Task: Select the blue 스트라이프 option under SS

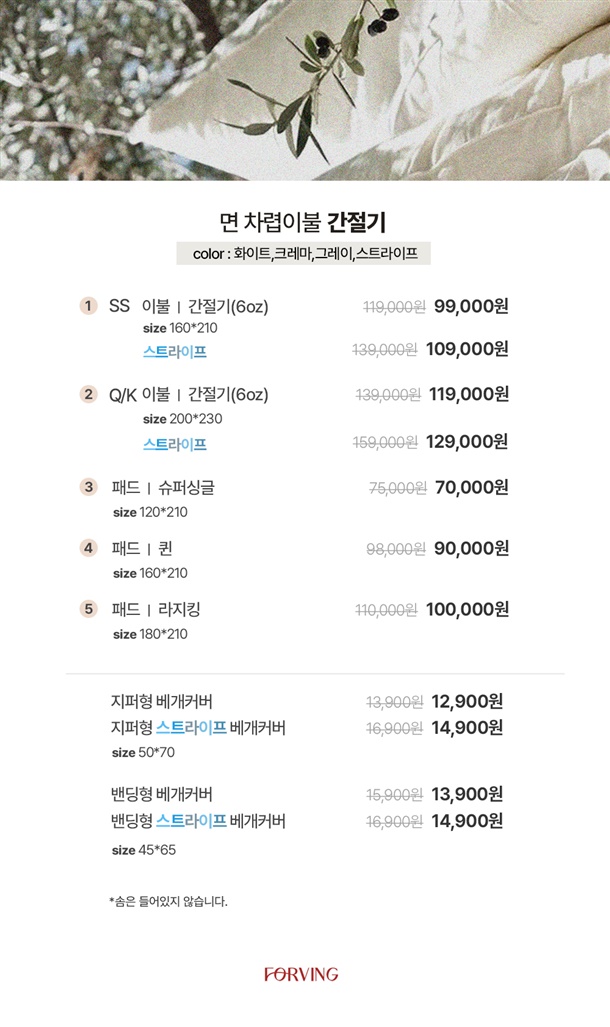Action: tap(175, 351)
